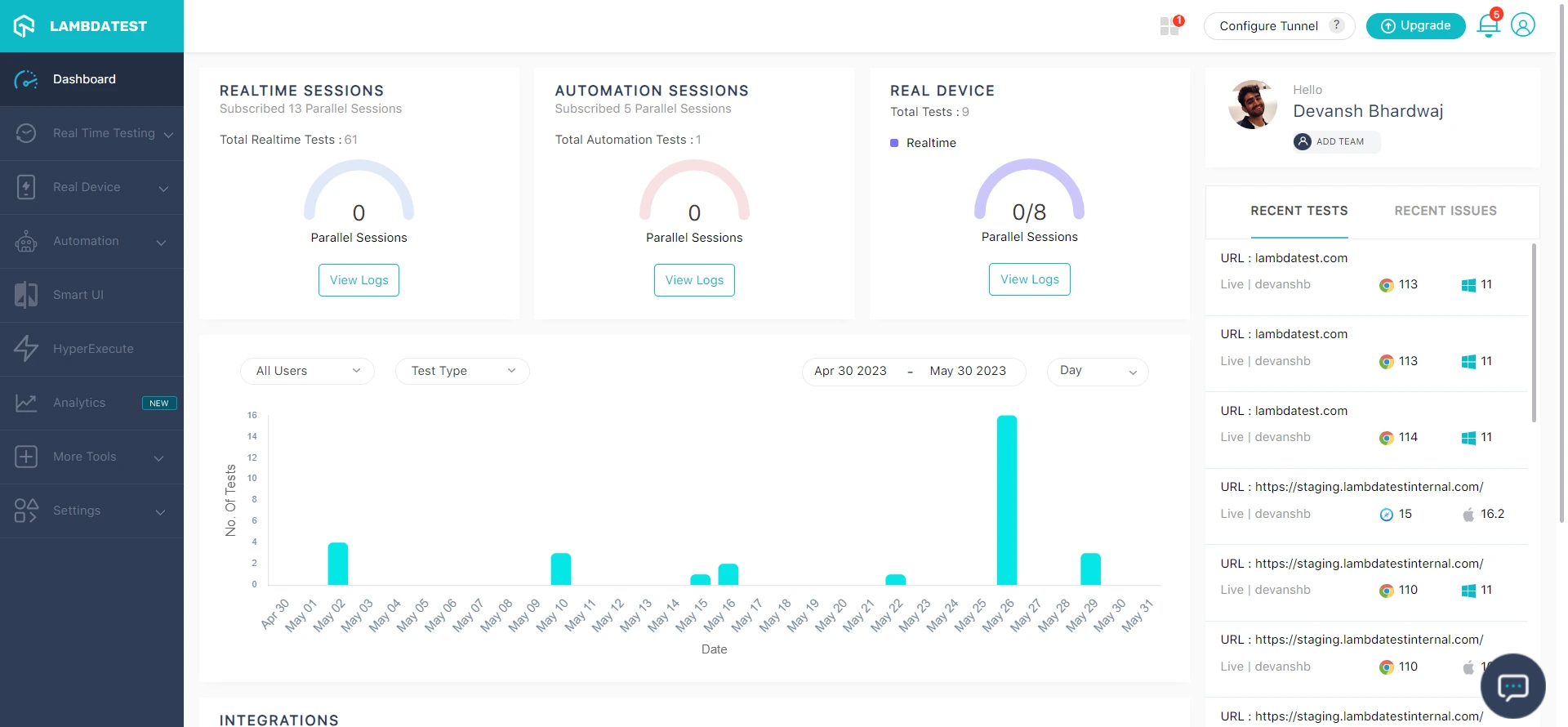Click the Configure Tunnel help question mark
This screenshot has height=727, width=1568.
[1336, 25]
